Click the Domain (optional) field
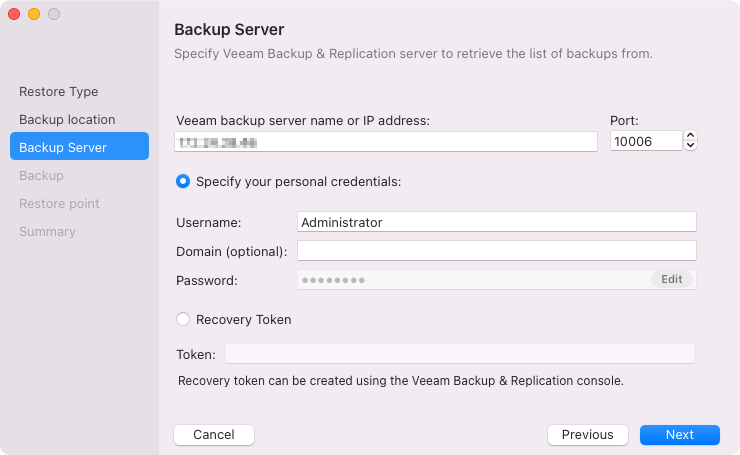The height and width of the screenshot is (455, 740). point(496,251)
